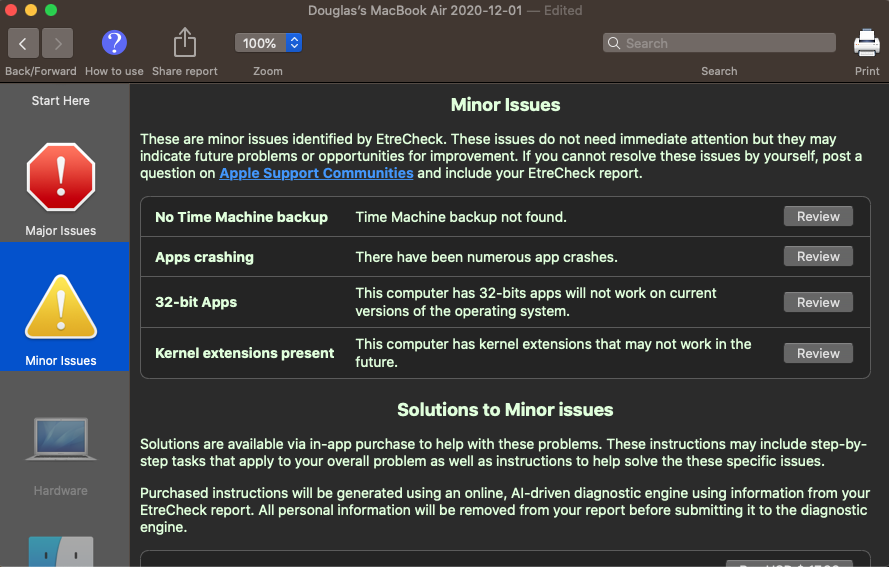This screenshot has height=567, width=889.
Task: Click 'Time Machine backup not found.' text
Action: pos(461,217)
